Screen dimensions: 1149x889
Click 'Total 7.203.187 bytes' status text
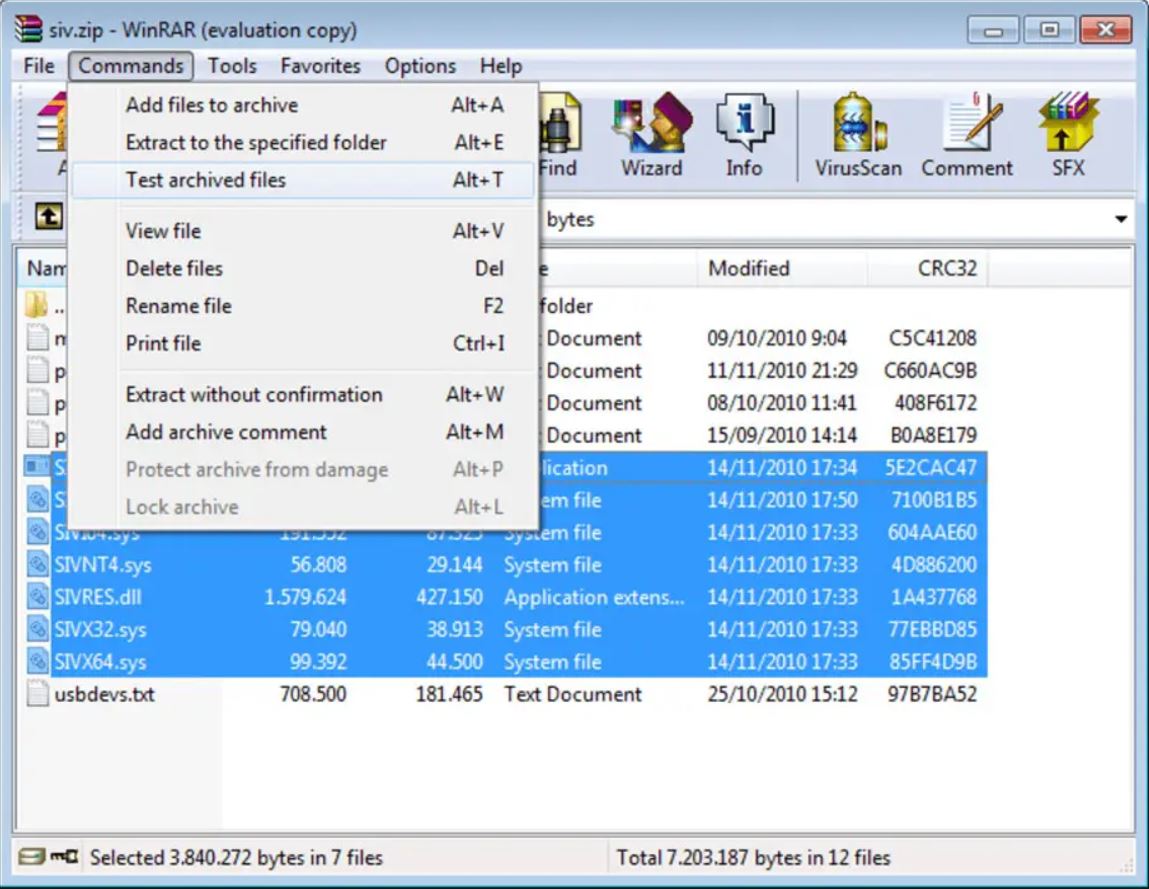tap(753, 857)
